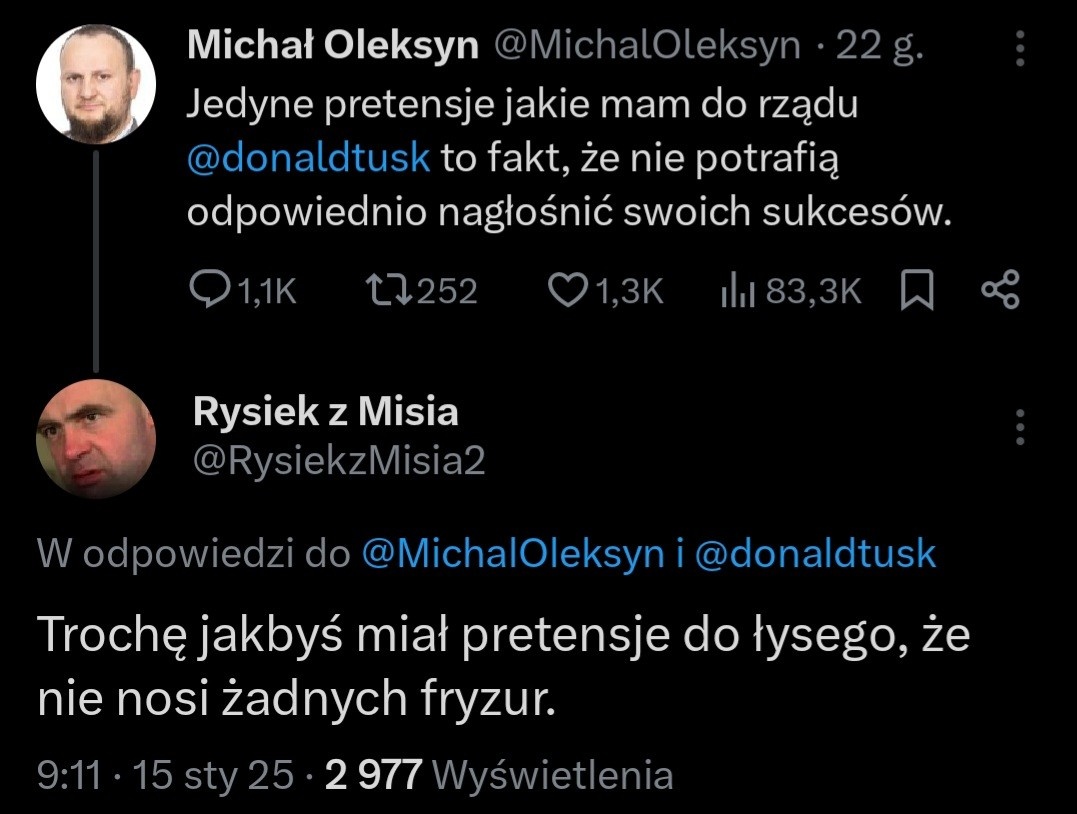Image resolution: width=1077 pixels, height=814 pixels.
Task: Click the Michał Oleksyn display name
Action: coord(333,46)
